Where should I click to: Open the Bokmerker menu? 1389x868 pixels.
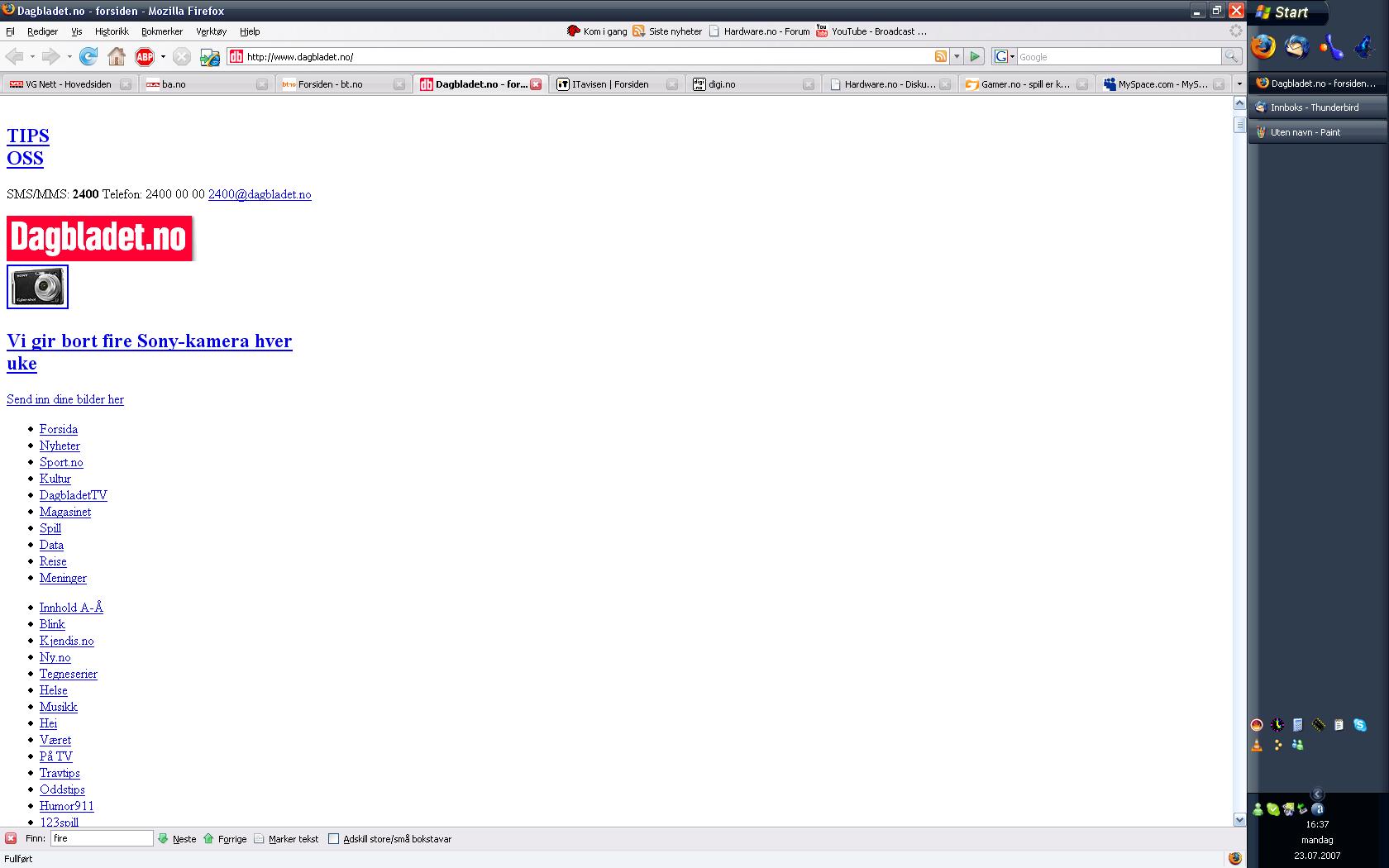162,31
